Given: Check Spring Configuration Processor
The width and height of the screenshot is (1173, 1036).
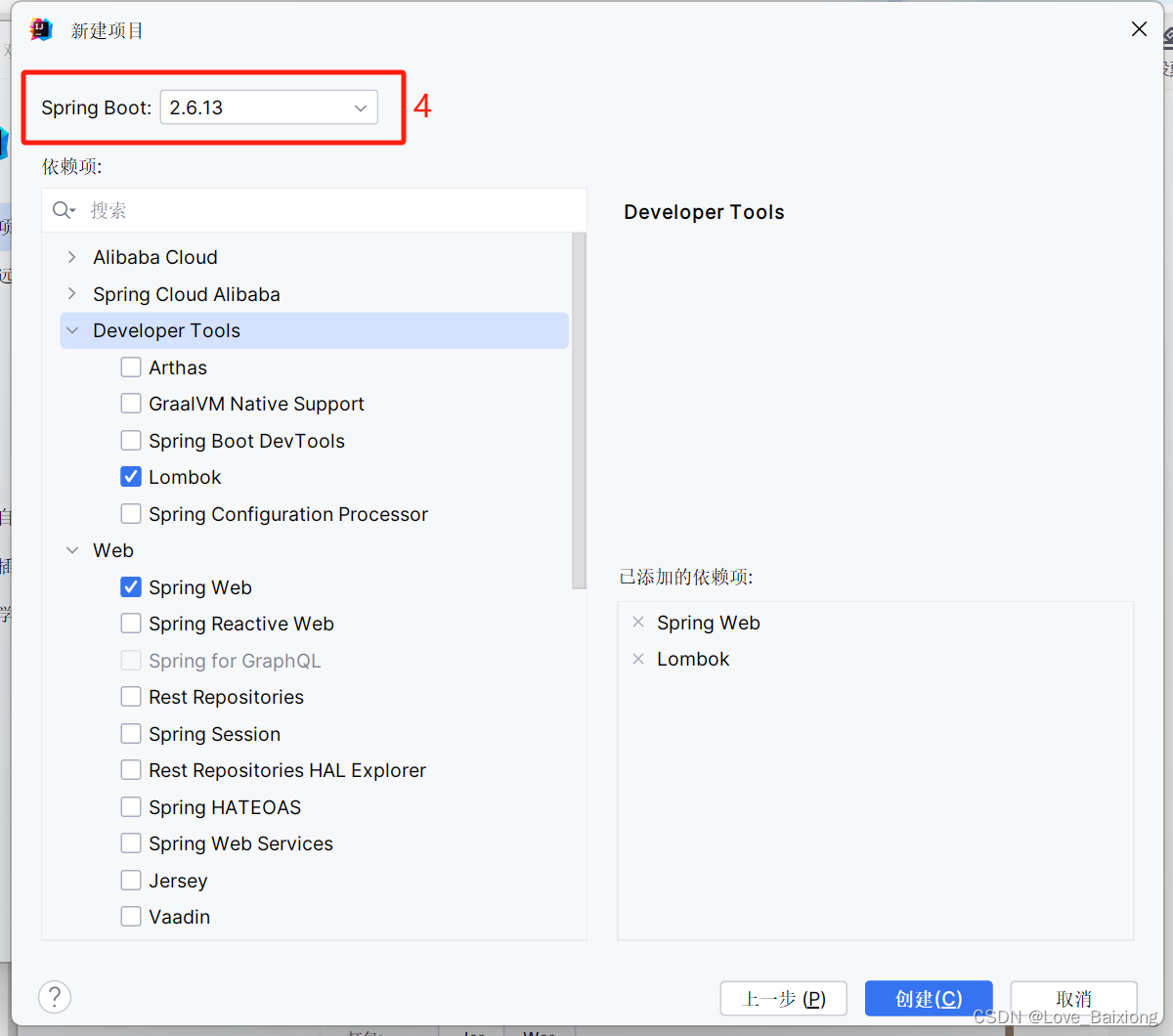Looking at the screenshot, I should (x=131, y=514).
